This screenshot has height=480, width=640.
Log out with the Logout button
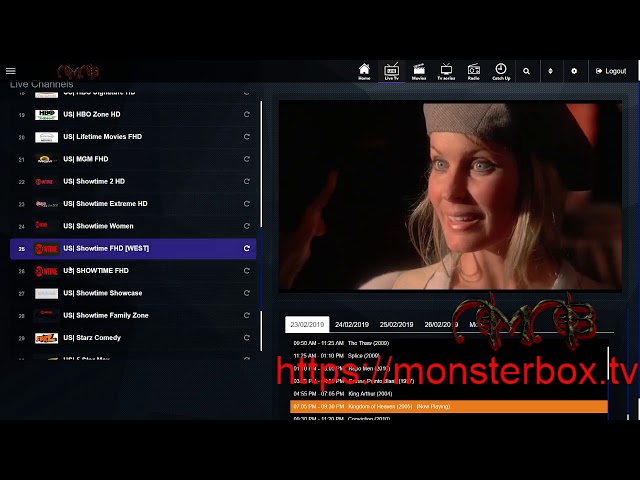pos(611,71)
